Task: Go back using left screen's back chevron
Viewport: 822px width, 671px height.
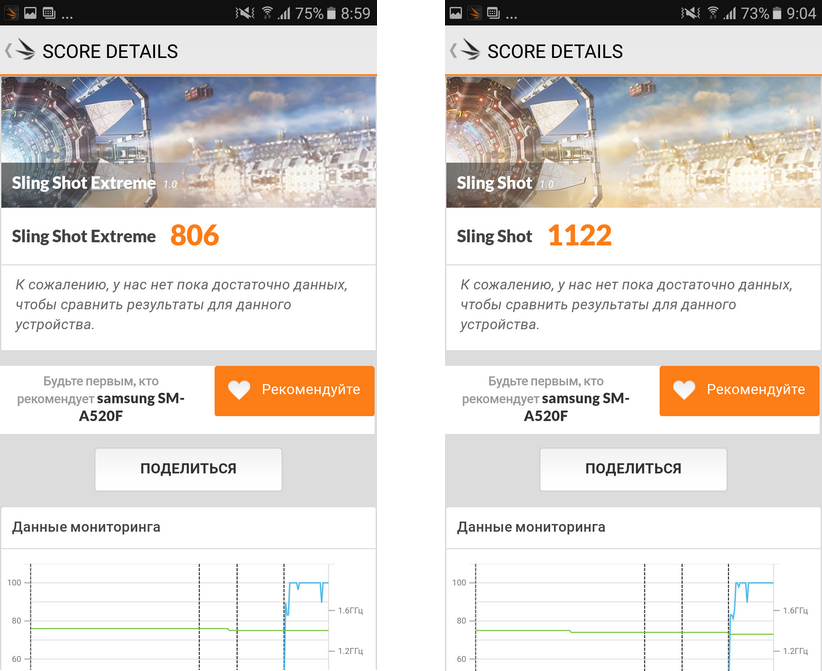Action: (x=8, y=50)
